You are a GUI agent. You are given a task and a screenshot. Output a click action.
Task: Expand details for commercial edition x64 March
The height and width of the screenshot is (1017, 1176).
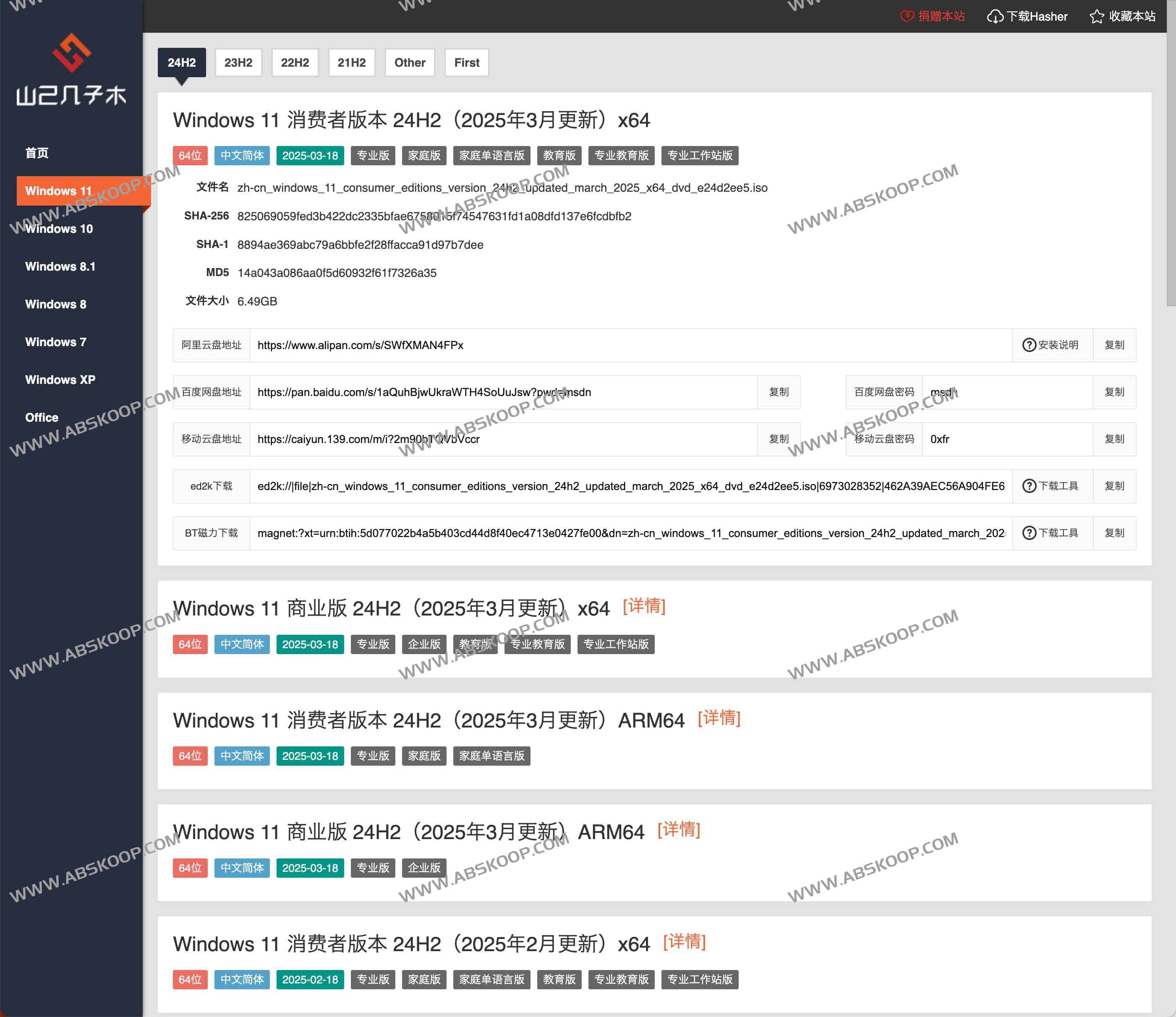644,606
